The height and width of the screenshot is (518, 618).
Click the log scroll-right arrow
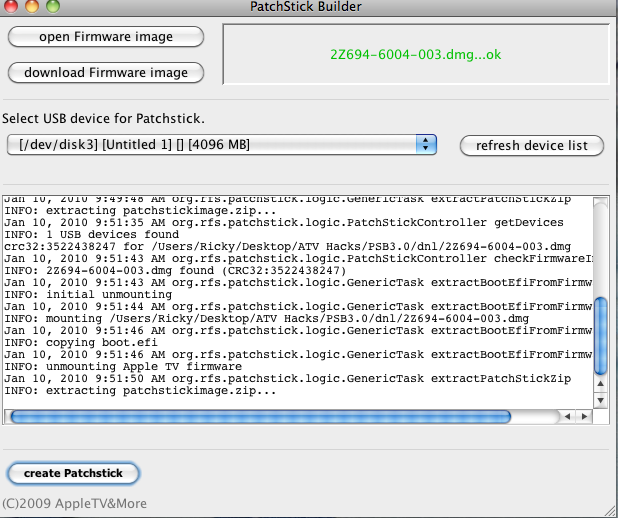click(x=584, y=416)
